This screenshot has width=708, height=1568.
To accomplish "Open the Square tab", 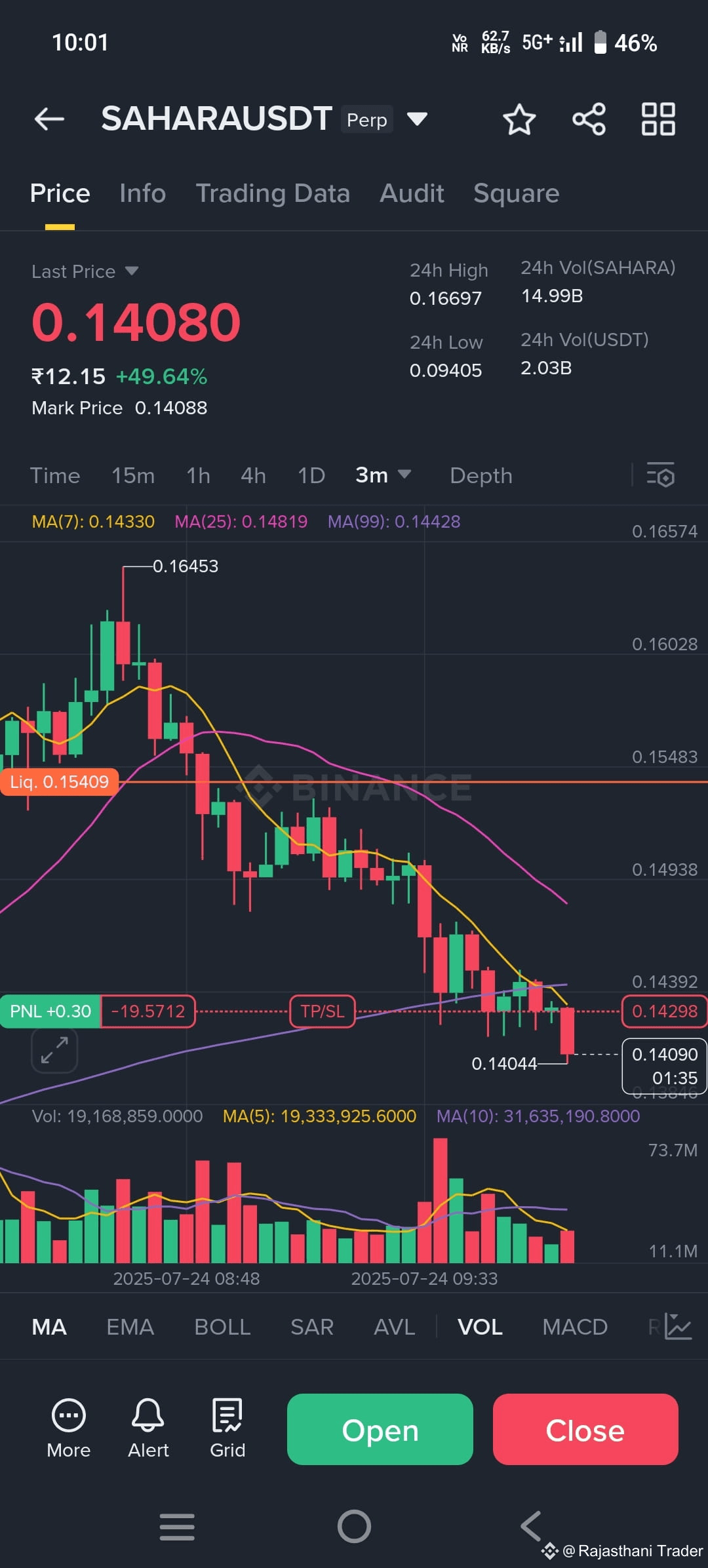I will [517, 193].
